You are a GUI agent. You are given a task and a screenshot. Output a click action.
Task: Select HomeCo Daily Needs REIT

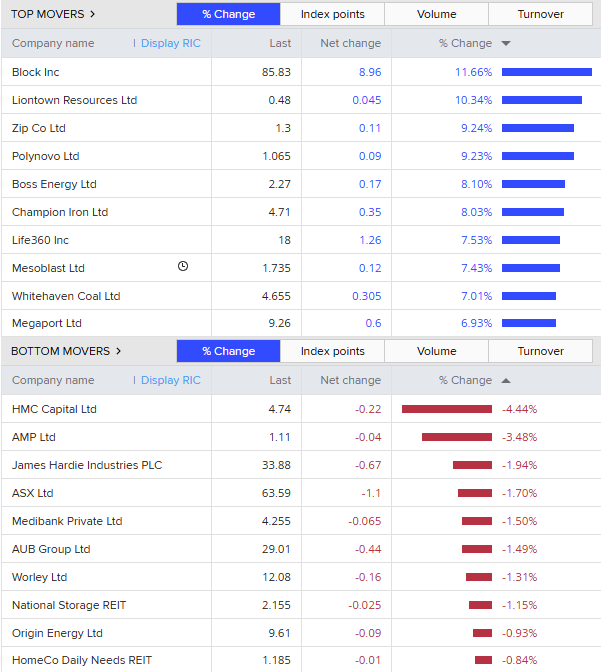[82, 660]
